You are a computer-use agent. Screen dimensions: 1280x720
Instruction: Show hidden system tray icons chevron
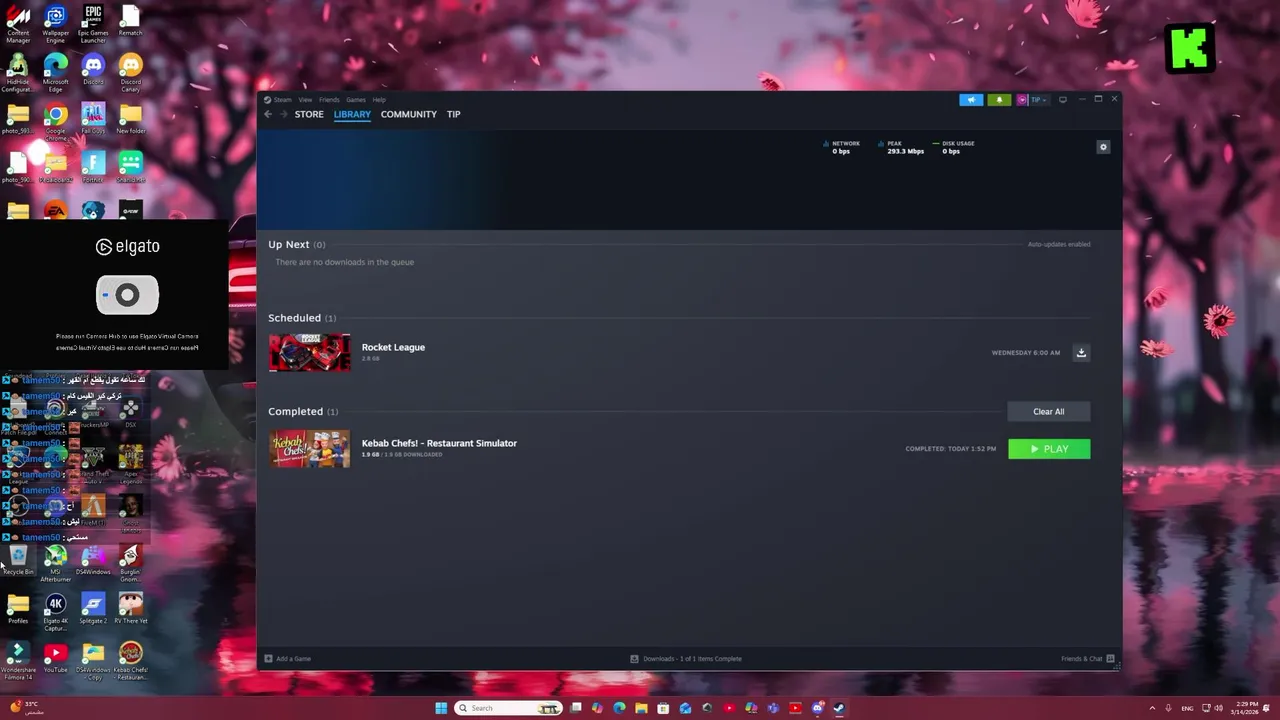tap(1151, 708)
